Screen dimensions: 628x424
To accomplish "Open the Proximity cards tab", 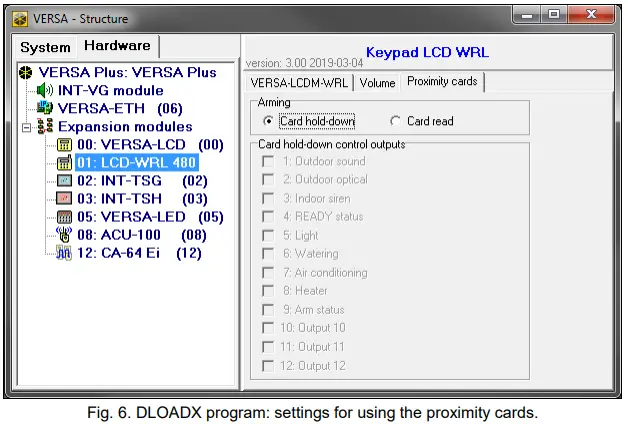I will pyautogui.click(x=442, y=81).
